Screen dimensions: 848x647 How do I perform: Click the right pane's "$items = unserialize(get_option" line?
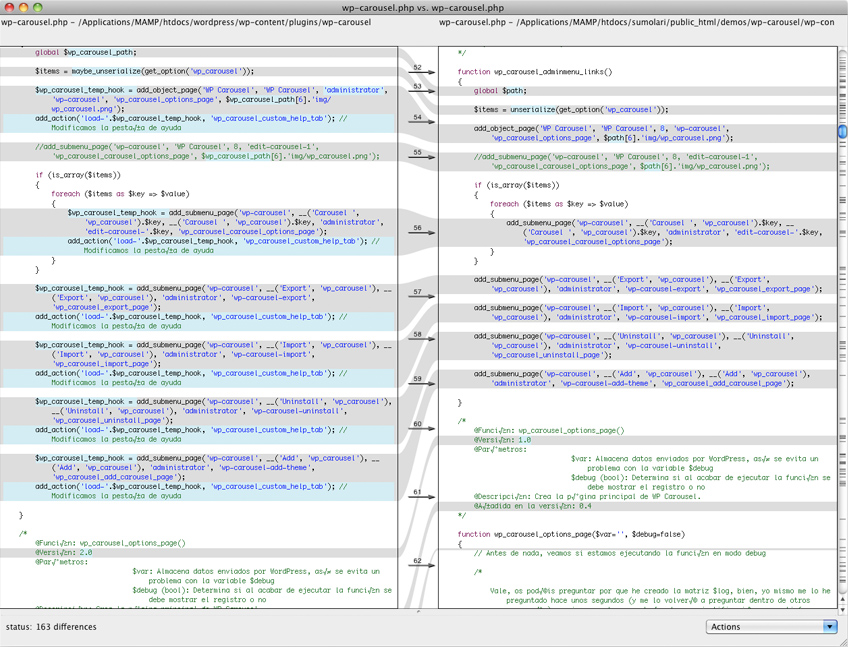(x=571, y=110)
